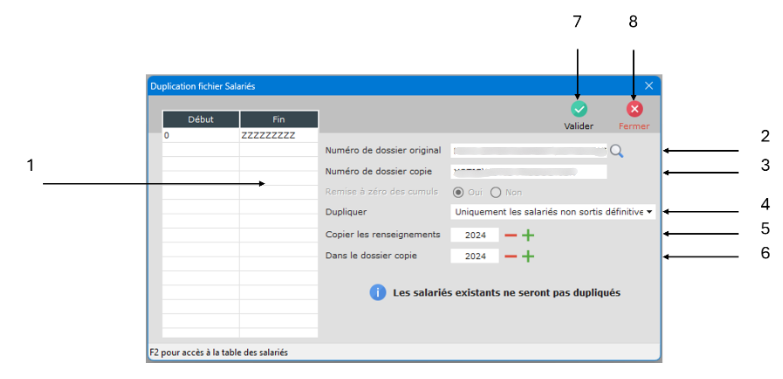Close the Duplication fichier Salariés window

point(649,86)
